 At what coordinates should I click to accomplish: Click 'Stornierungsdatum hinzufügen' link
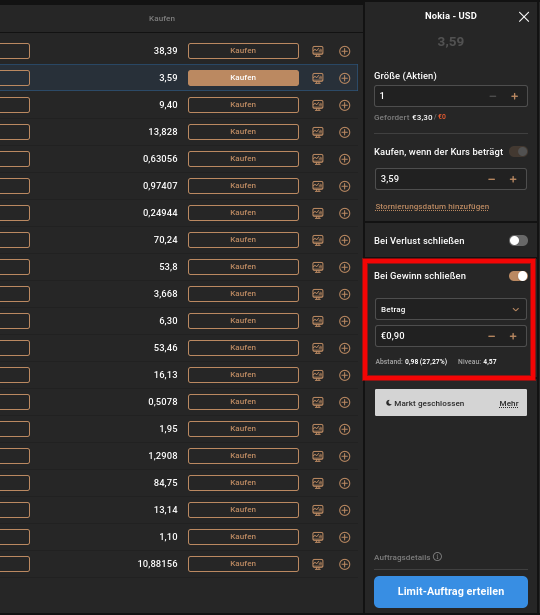432,207
